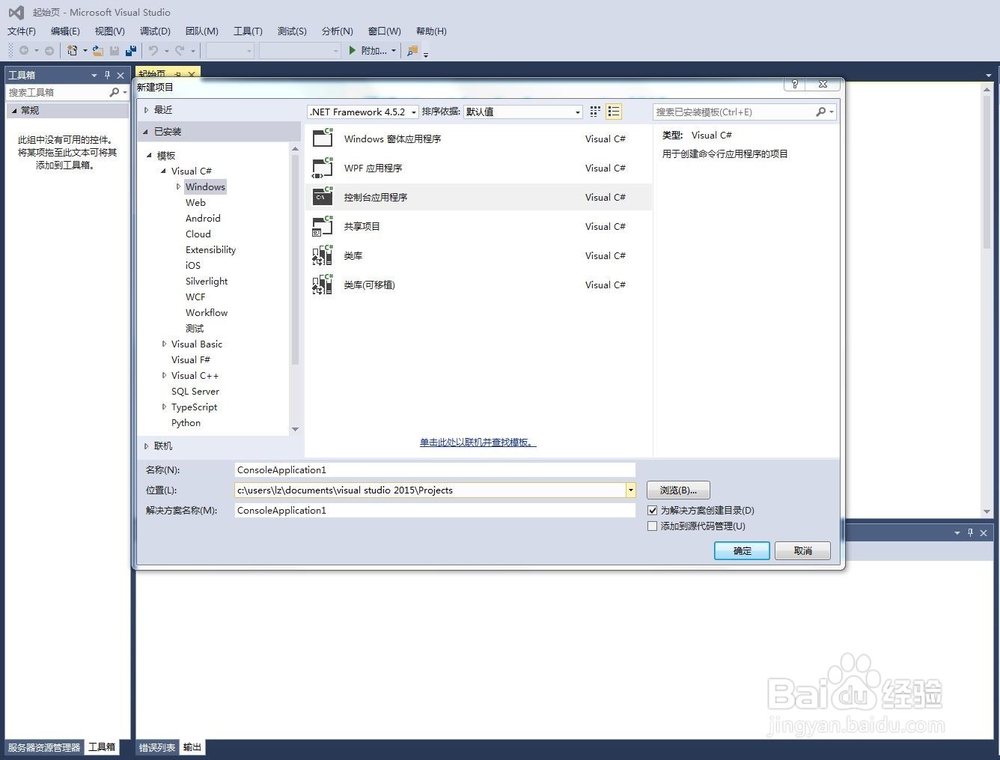Open the 分析(N) menu

tap(337, 31)
